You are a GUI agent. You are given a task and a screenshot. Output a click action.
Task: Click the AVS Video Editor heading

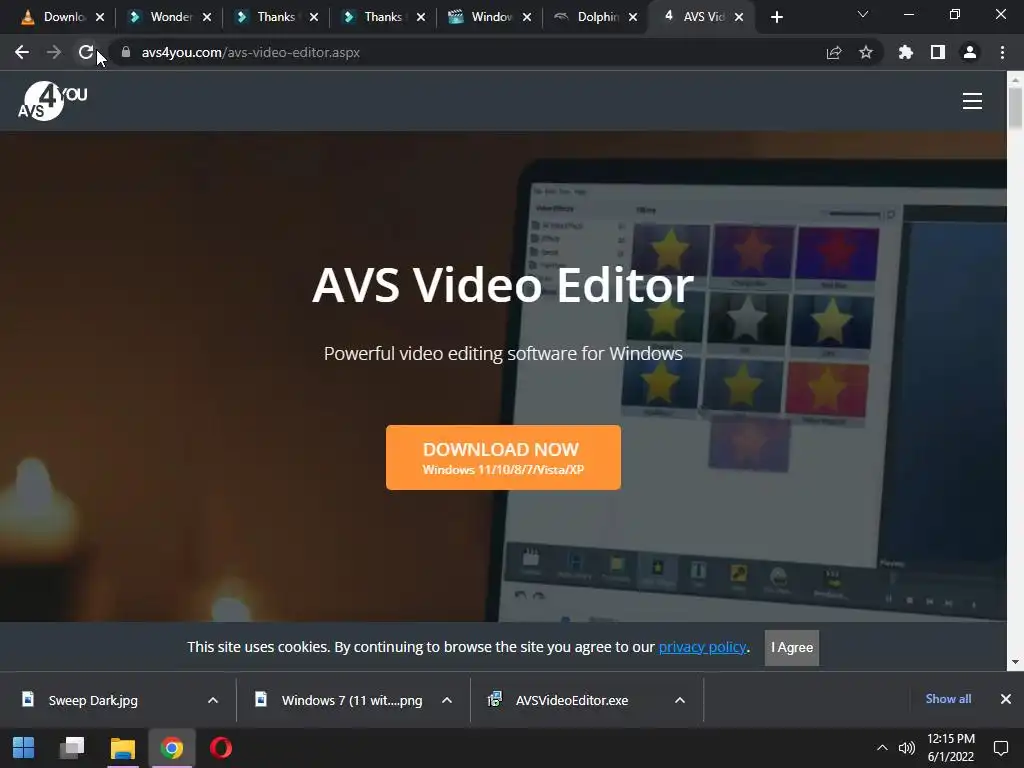503,285
